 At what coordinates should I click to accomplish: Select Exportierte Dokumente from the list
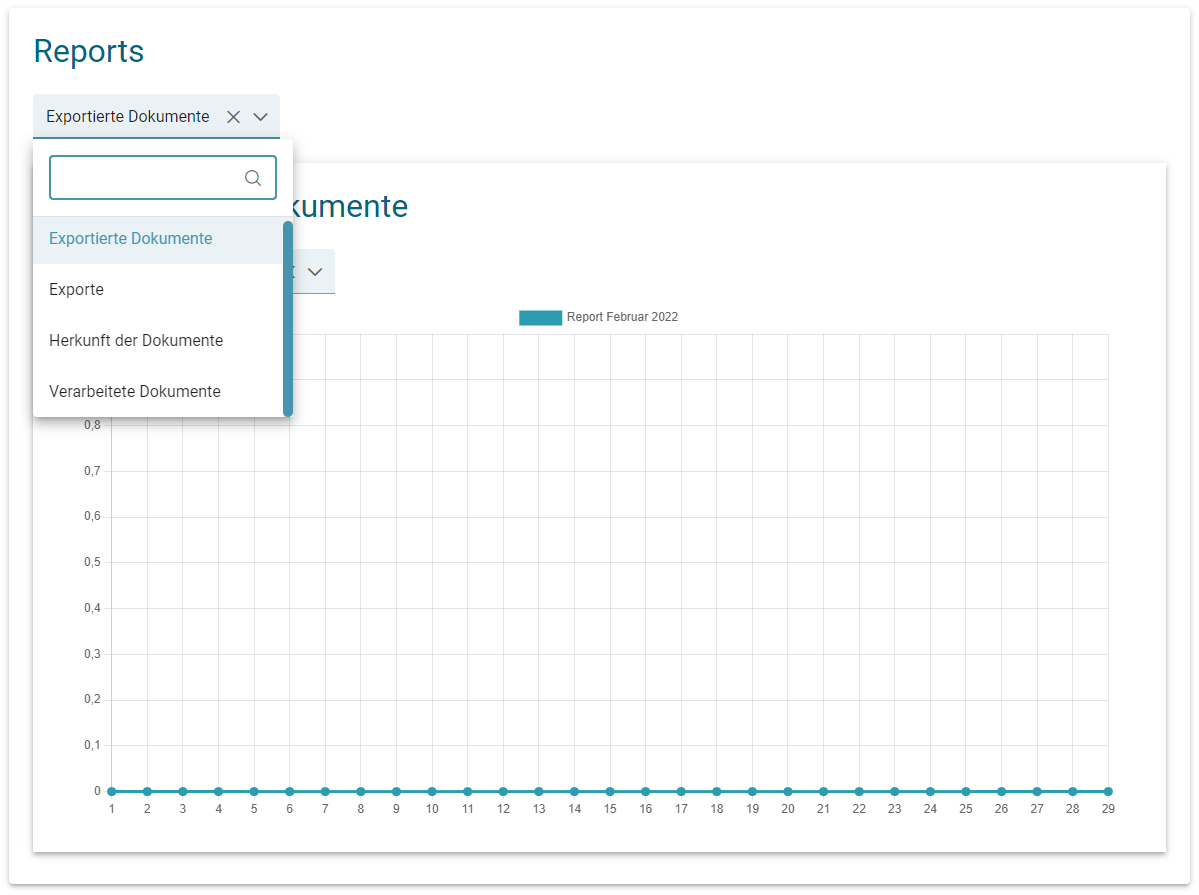[131, 239]
